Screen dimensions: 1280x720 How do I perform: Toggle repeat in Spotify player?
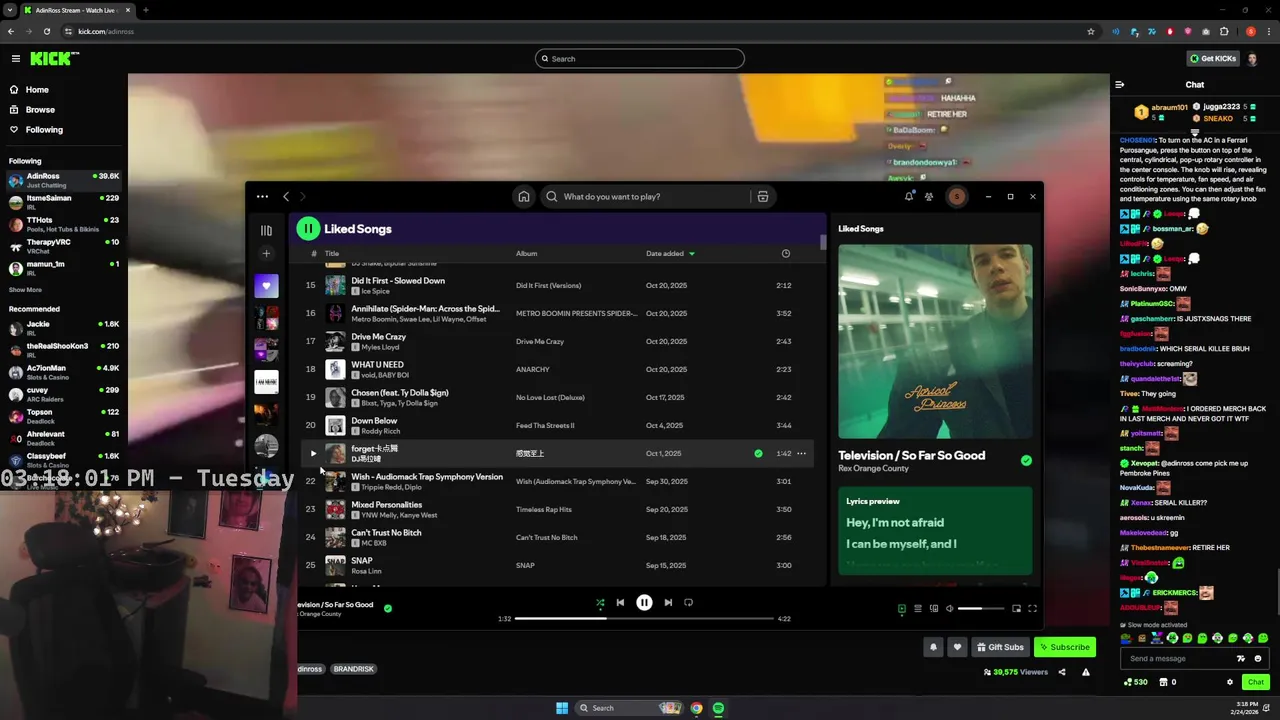tap(688, 603)
